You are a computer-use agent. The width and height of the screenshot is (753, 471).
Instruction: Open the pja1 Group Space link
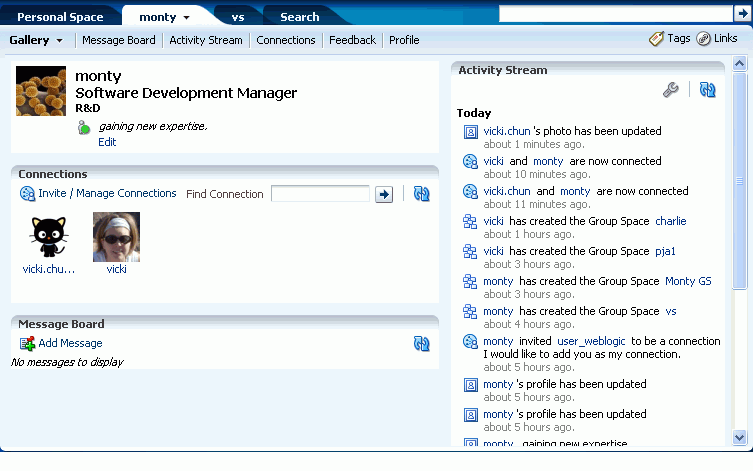pyautogui.click(x=665, y=251)
